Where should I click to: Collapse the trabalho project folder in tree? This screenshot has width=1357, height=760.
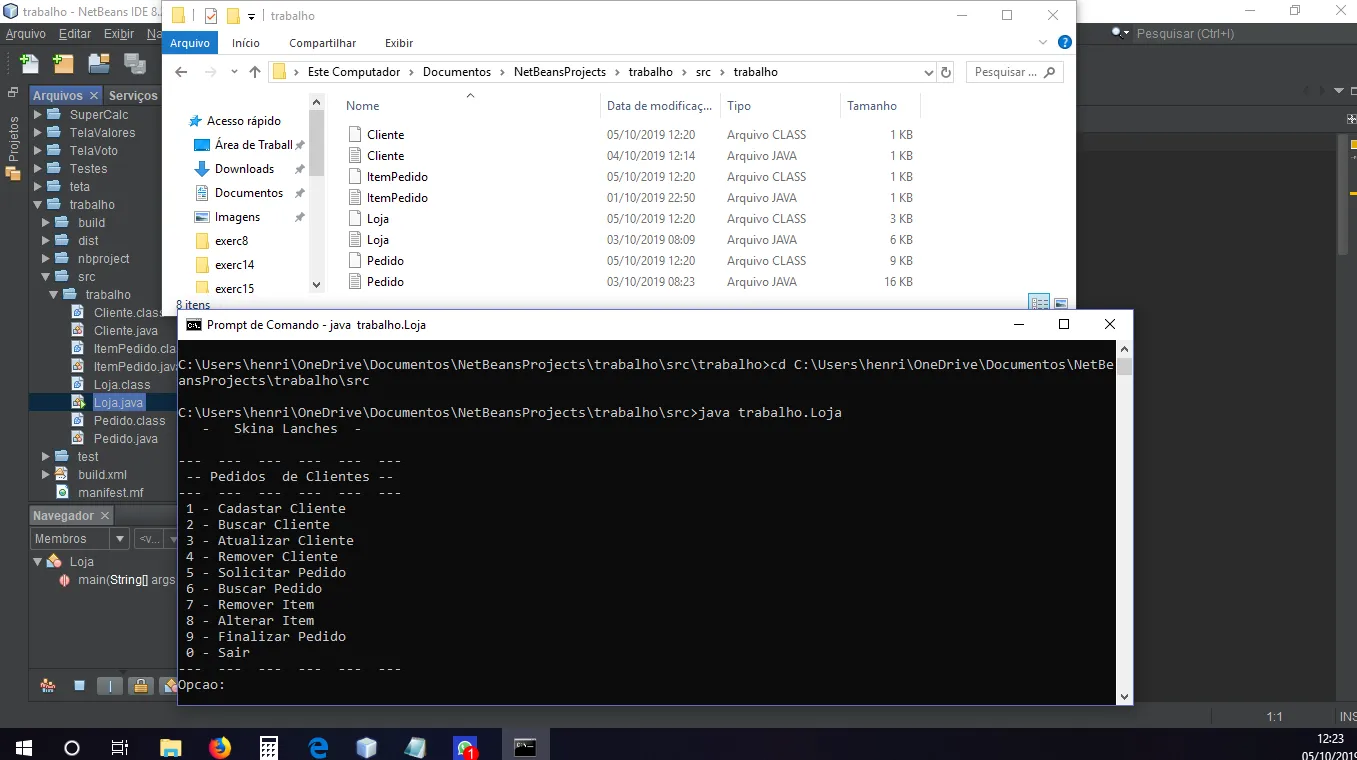click(39, 205)
